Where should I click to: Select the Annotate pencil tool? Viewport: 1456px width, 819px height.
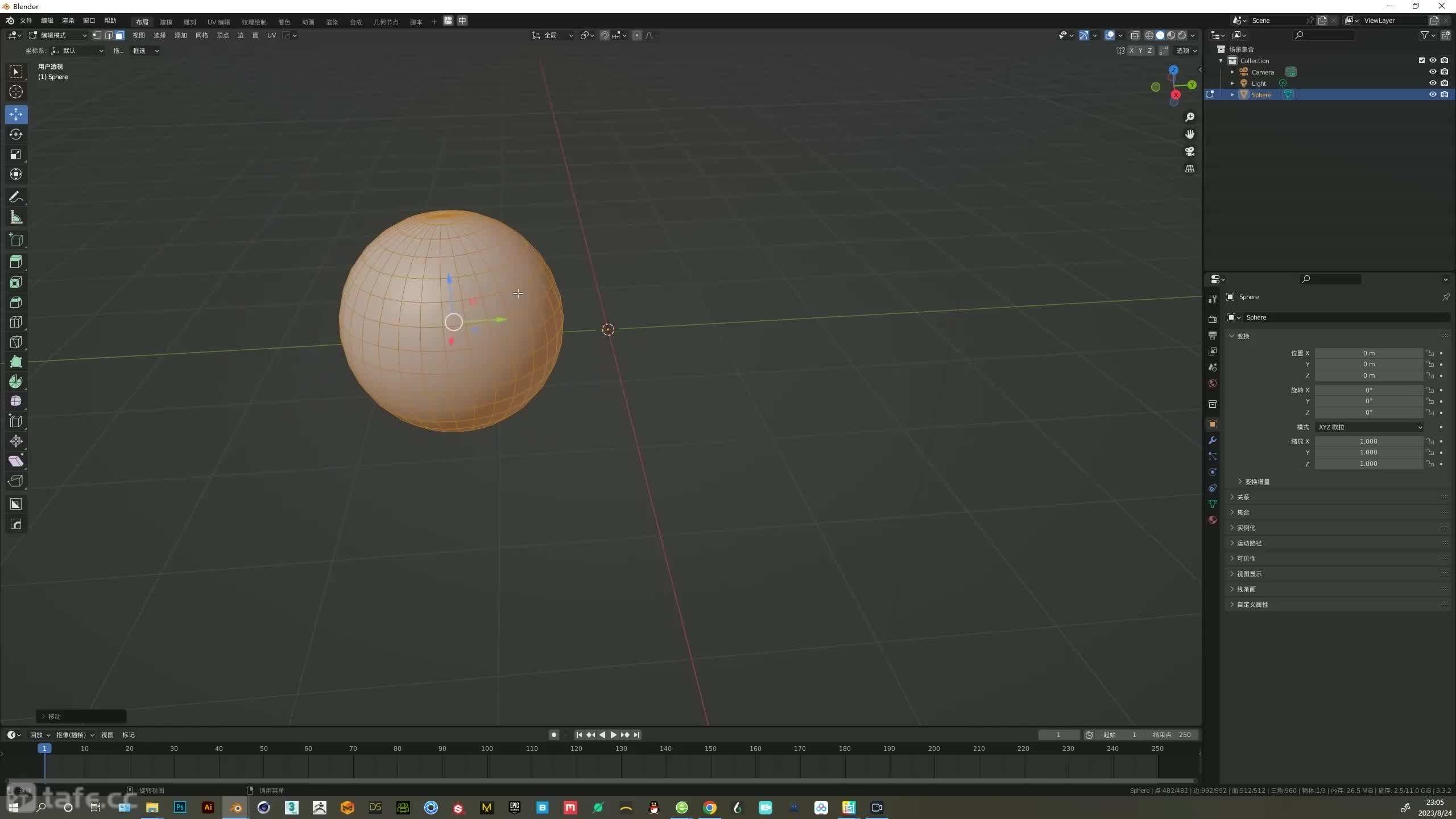[16, 197]
